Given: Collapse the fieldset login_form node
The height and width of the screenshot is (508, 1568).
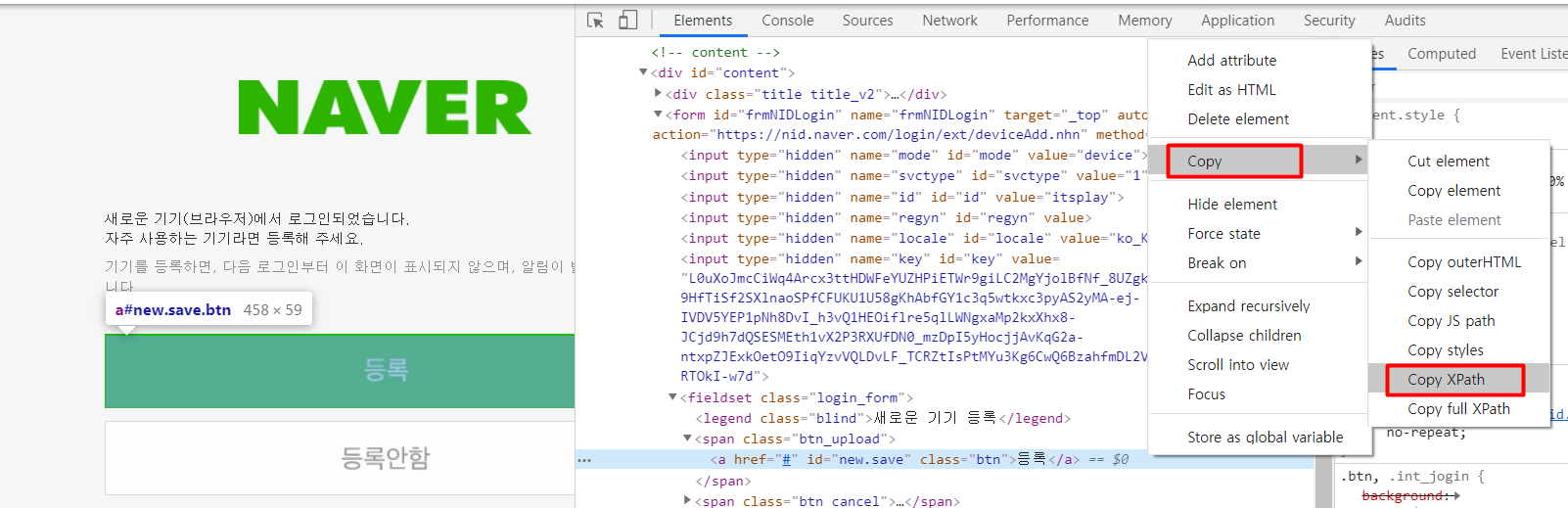Looking at the screenshot, I should (x=672, y=397).
